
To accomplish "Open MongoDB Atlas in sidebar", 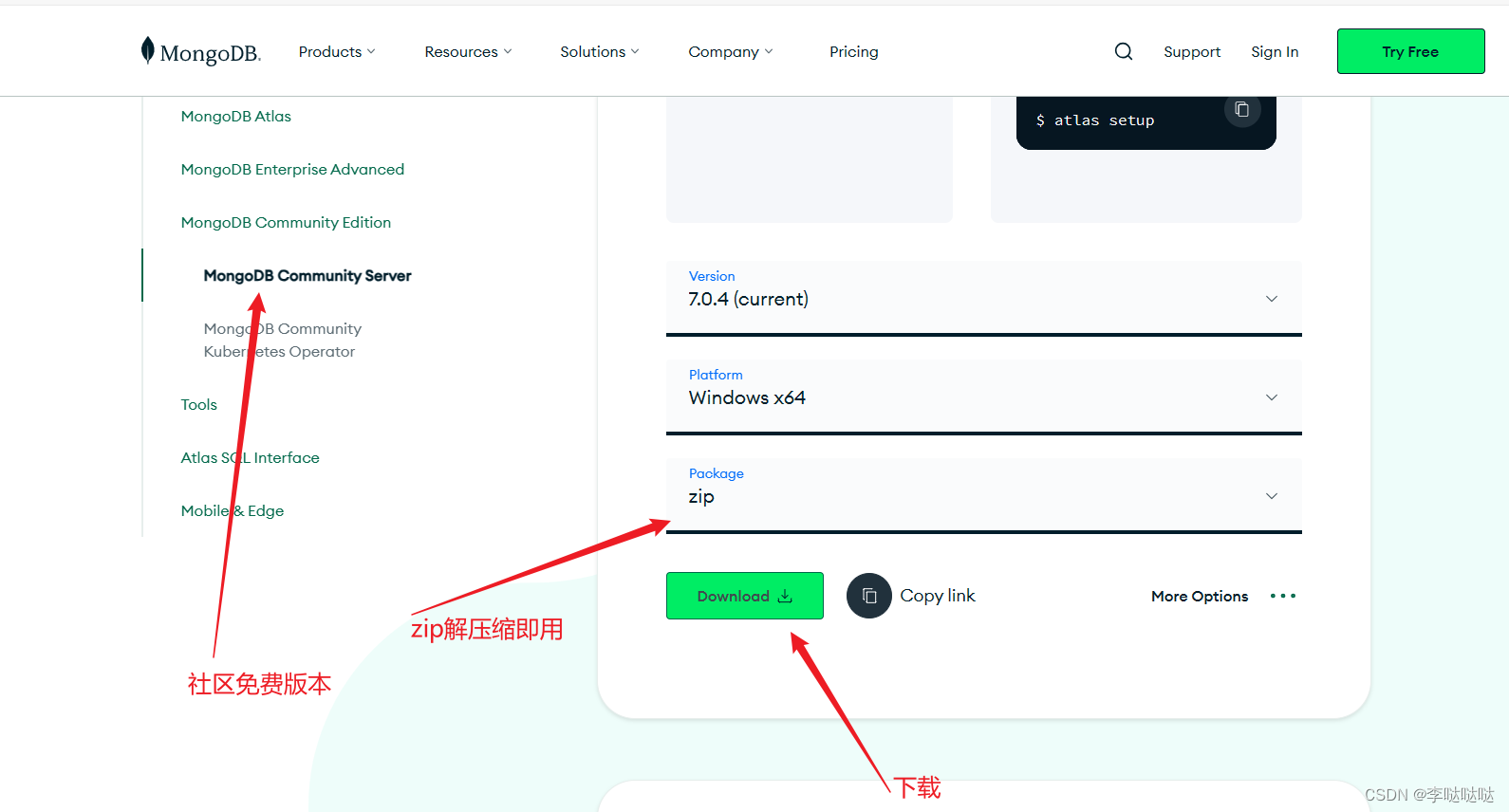I will point(236,116).
